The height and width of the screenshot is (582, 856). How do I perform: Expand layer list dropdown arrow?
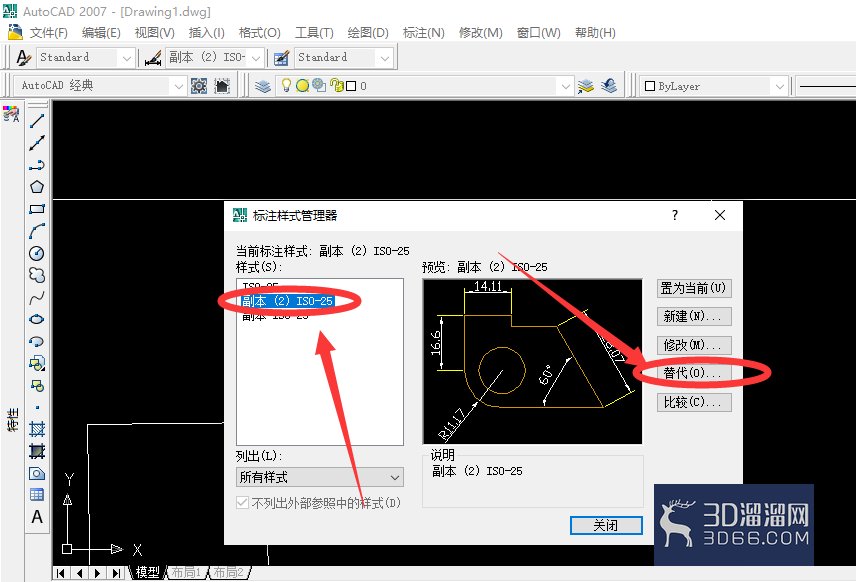(x=565, y=86)
